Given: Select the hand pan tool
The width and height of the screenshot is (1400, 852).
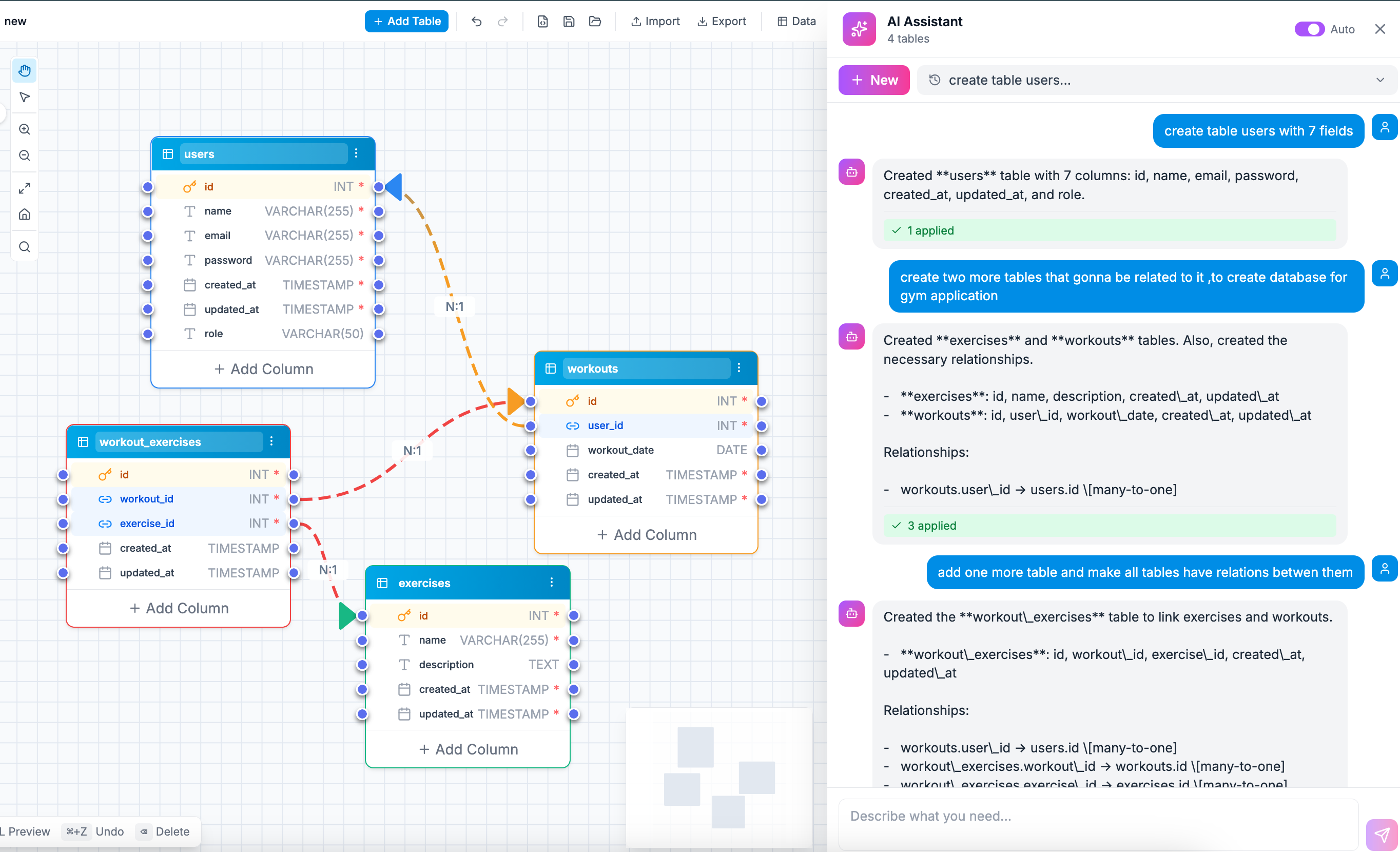Looking at the screenshot, I should [x=25, y=70].
